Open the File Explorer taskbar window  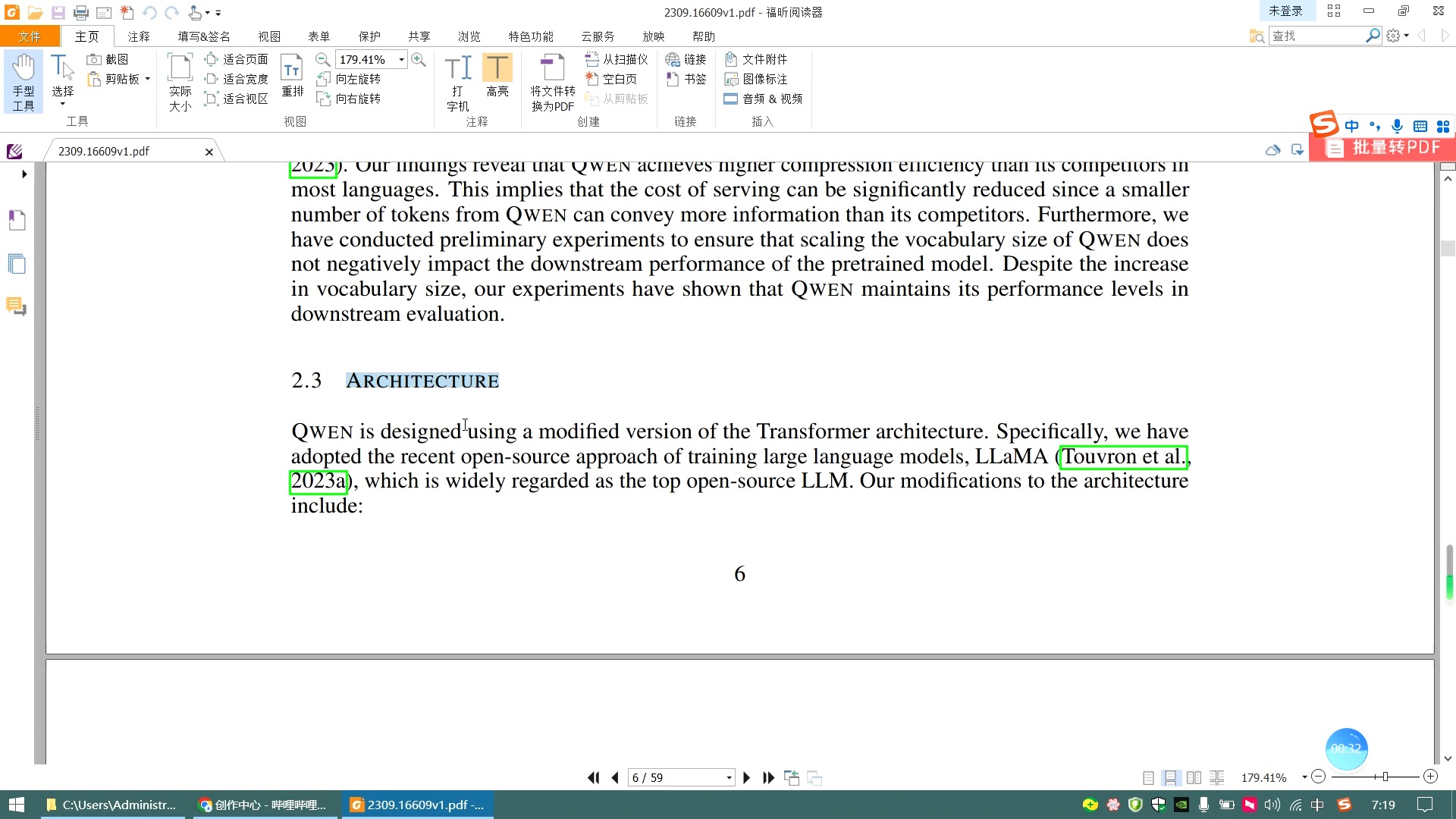point(114,805)
